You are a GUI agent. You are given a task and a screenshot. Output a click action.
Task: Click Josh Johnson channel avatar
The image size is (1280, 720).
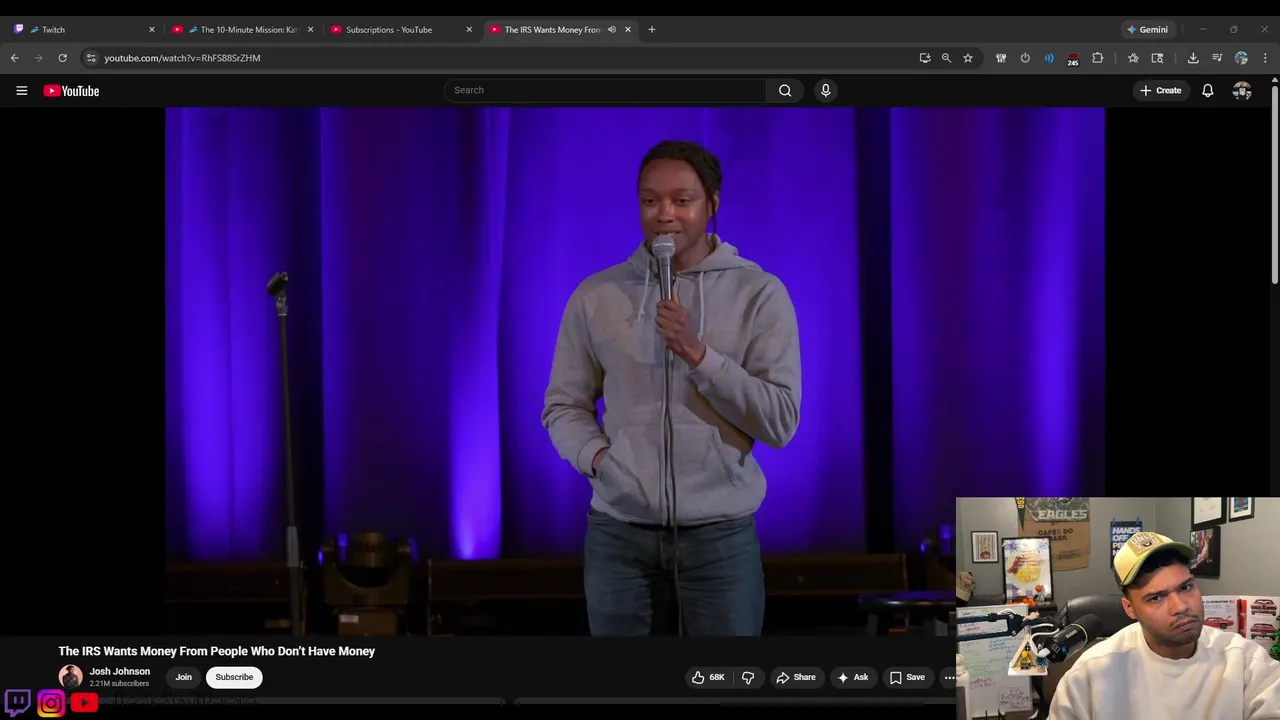(x=70, y=677)
